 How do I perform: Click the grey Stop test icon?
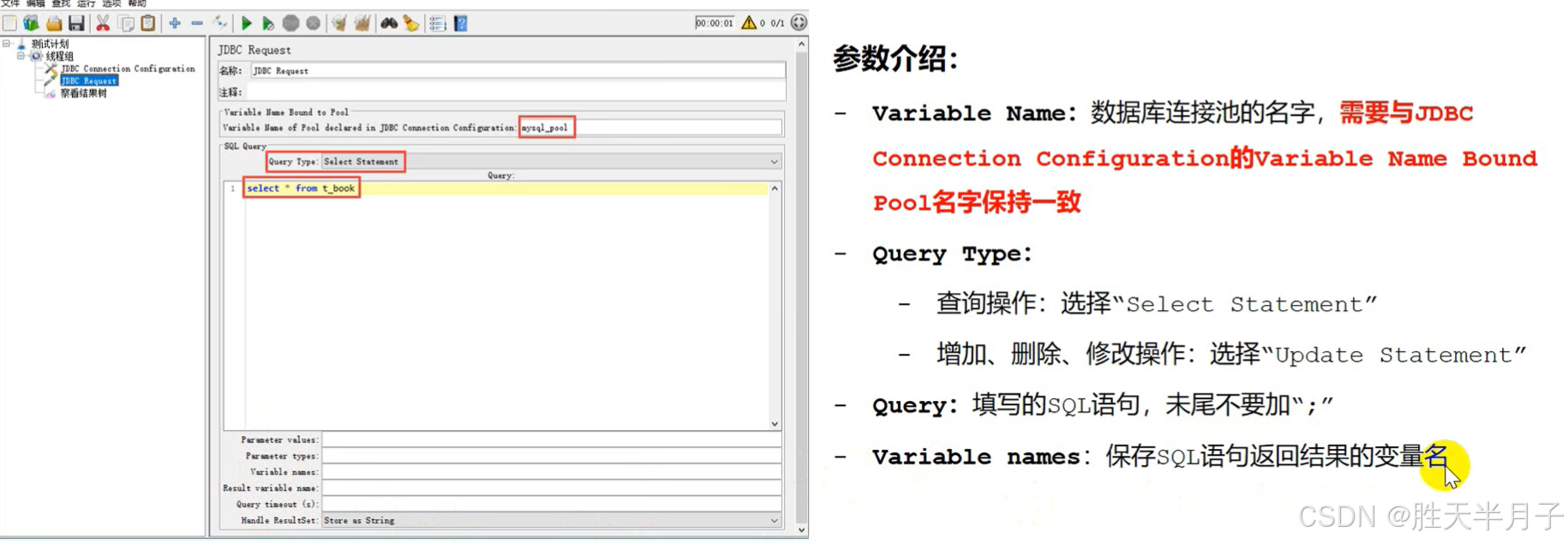pos(291,23)
